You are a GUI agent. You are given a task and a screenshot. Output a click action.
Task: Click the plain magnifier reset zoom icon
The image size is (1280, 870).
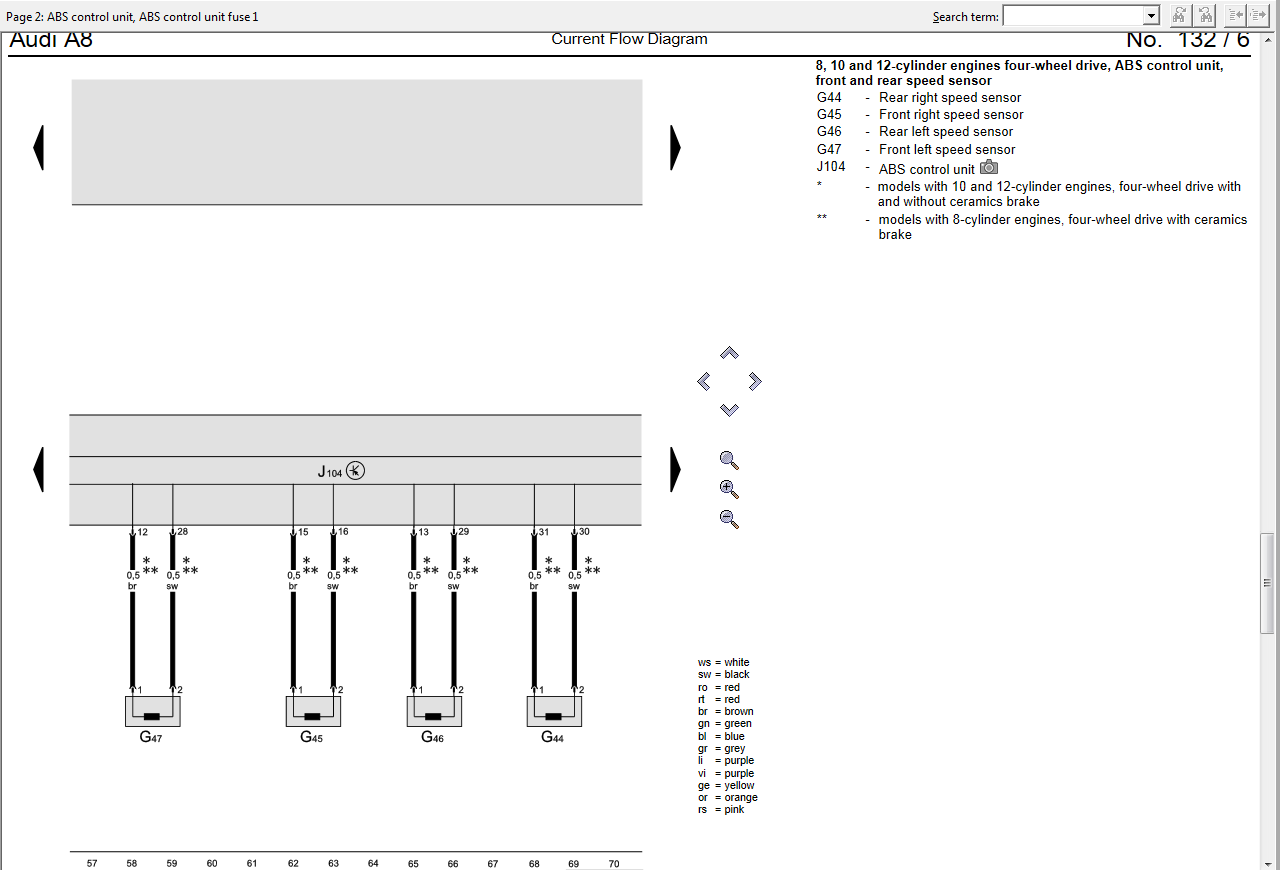point(729,460)
